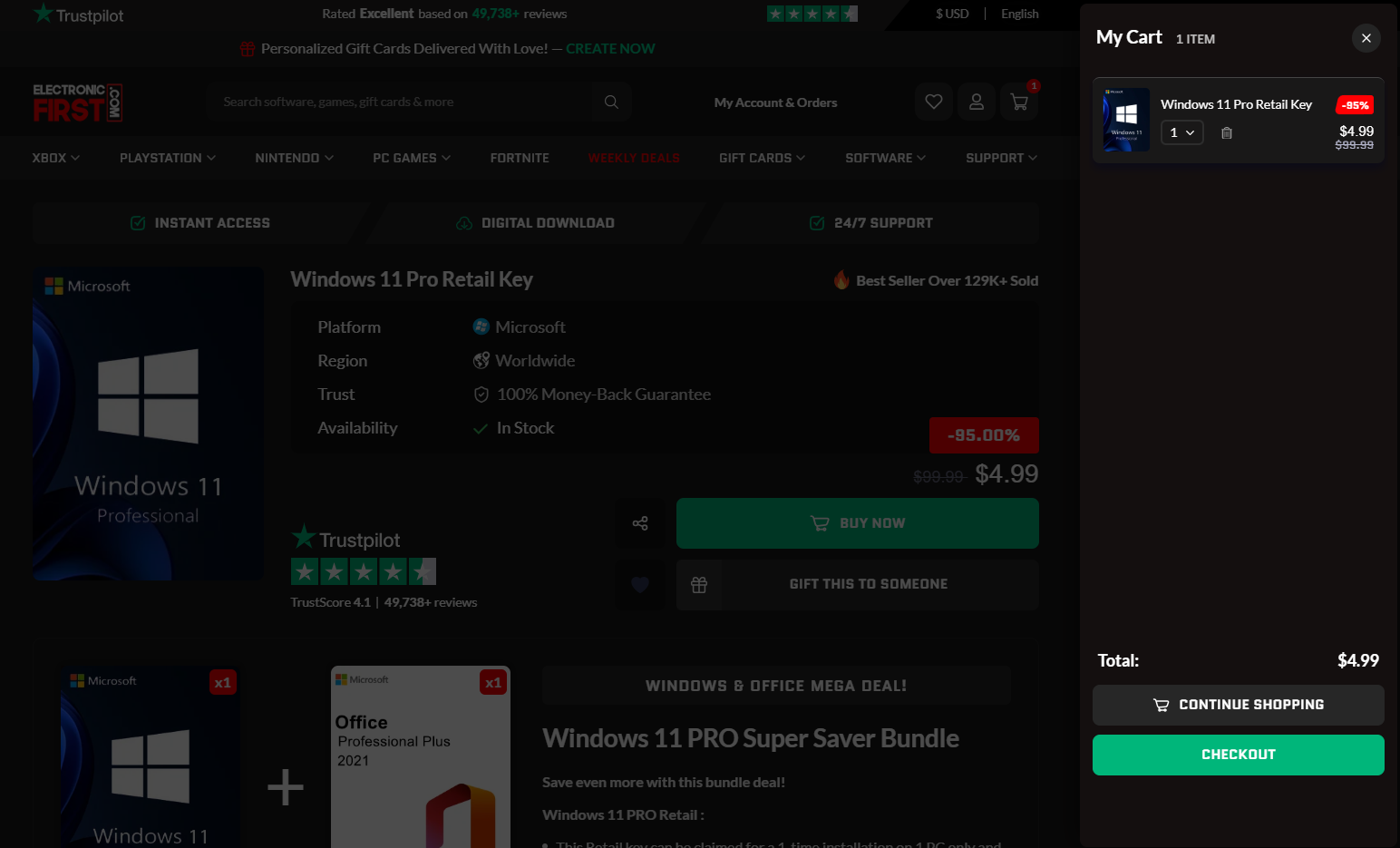The height and width of the screenshot is (848, 1400).
Task: Open the wishlist heart icon in header
Action: point(933,102)
